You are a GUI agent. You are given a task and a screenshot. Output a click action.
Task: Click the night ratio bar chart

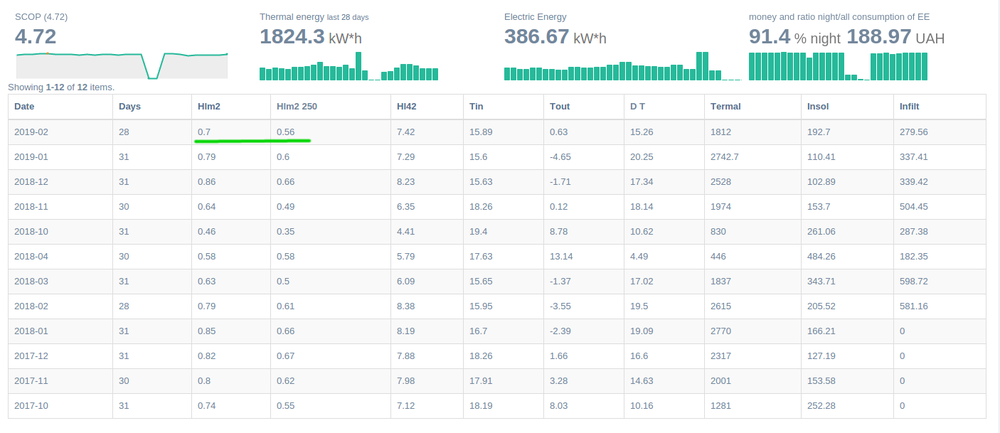838,66
